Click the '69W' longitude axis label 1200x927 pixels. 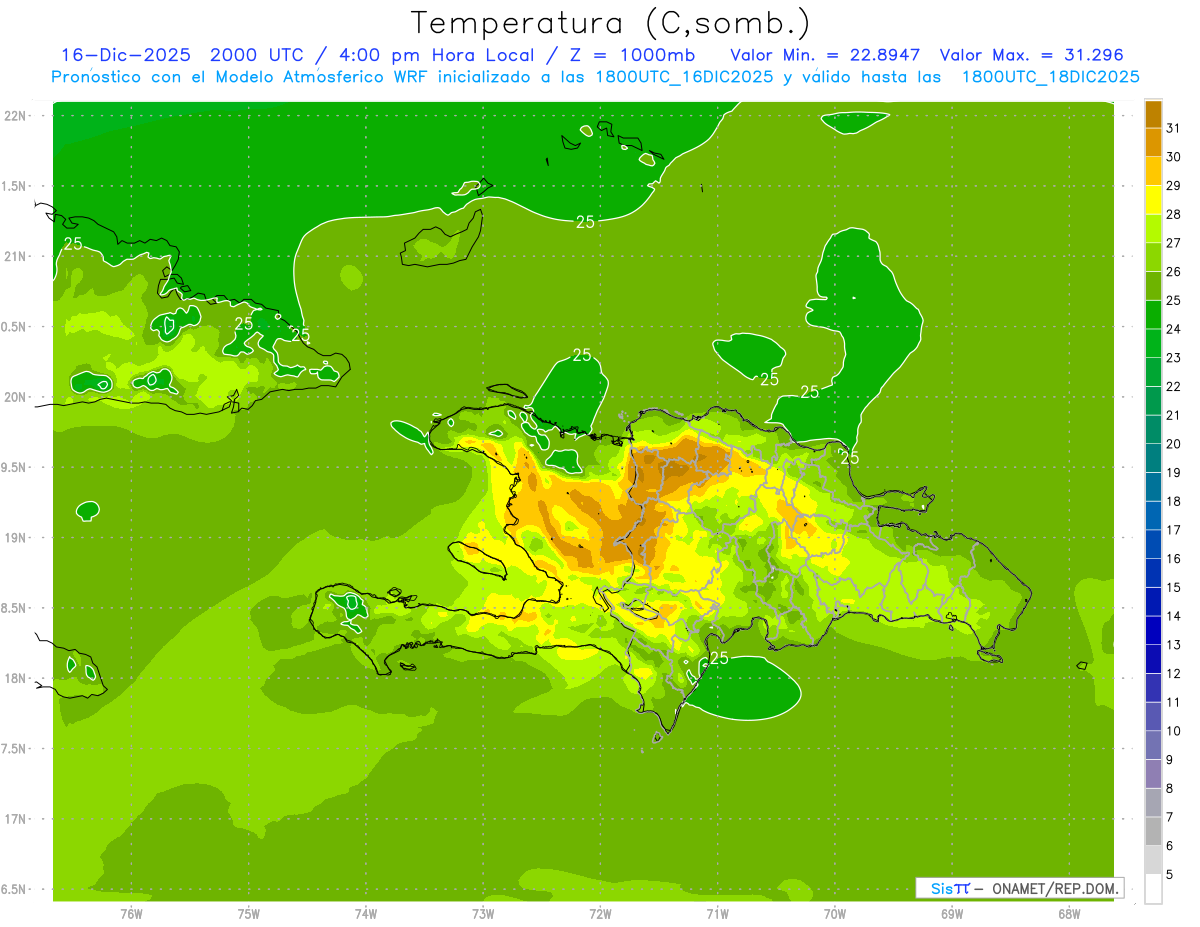[x=951, y=914]
